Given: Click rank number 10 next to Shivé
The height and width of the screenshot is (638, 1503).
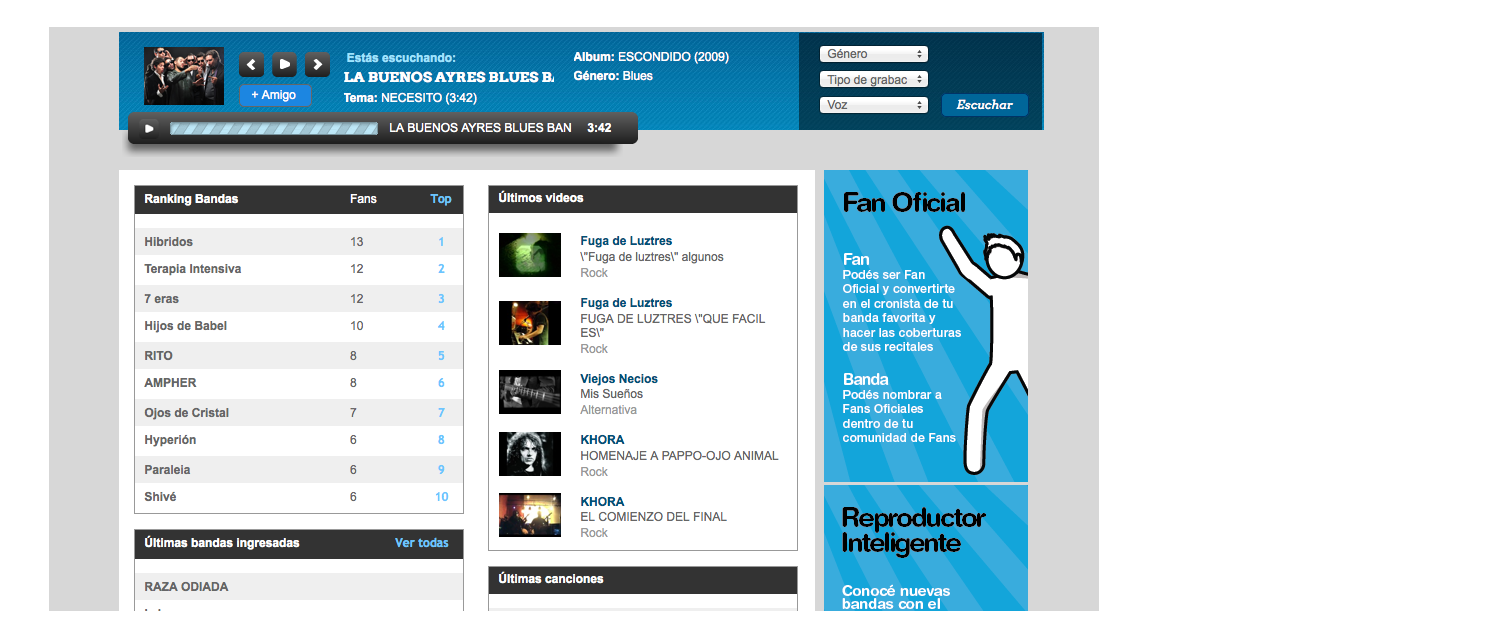Looking at the screenshot, I should point(441,497).
